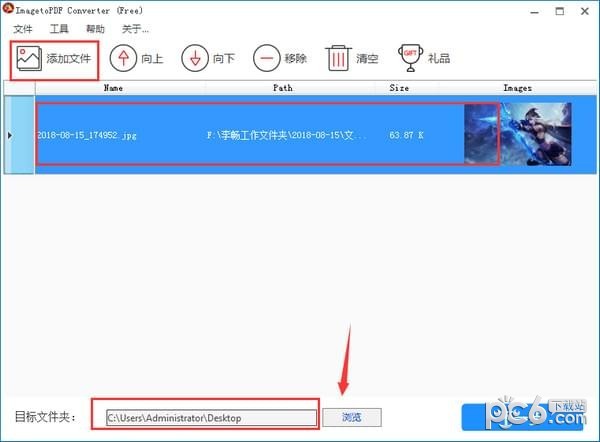Viewport: 600px width, 442px height.
Task: Select the file 2018-08-15_174952.jpg
Action: (87, 135)
